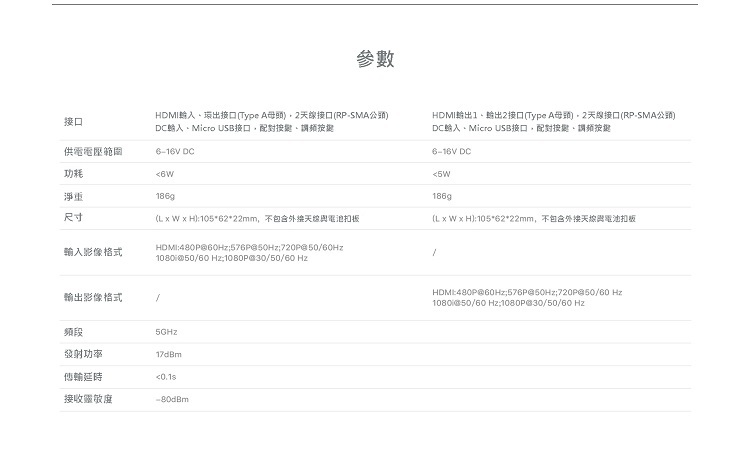This screenshot has height=456, width=750.
Task: Click the 供電電壓範圍 row label
Action: 93,151
